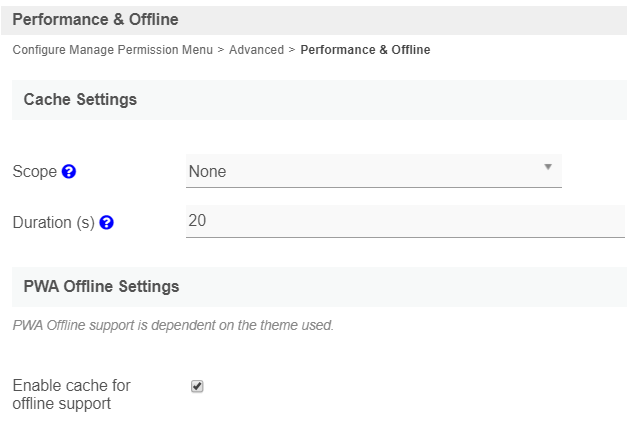
Task: Click the PWA Offline Settings section header
Action: pos(101,287)
